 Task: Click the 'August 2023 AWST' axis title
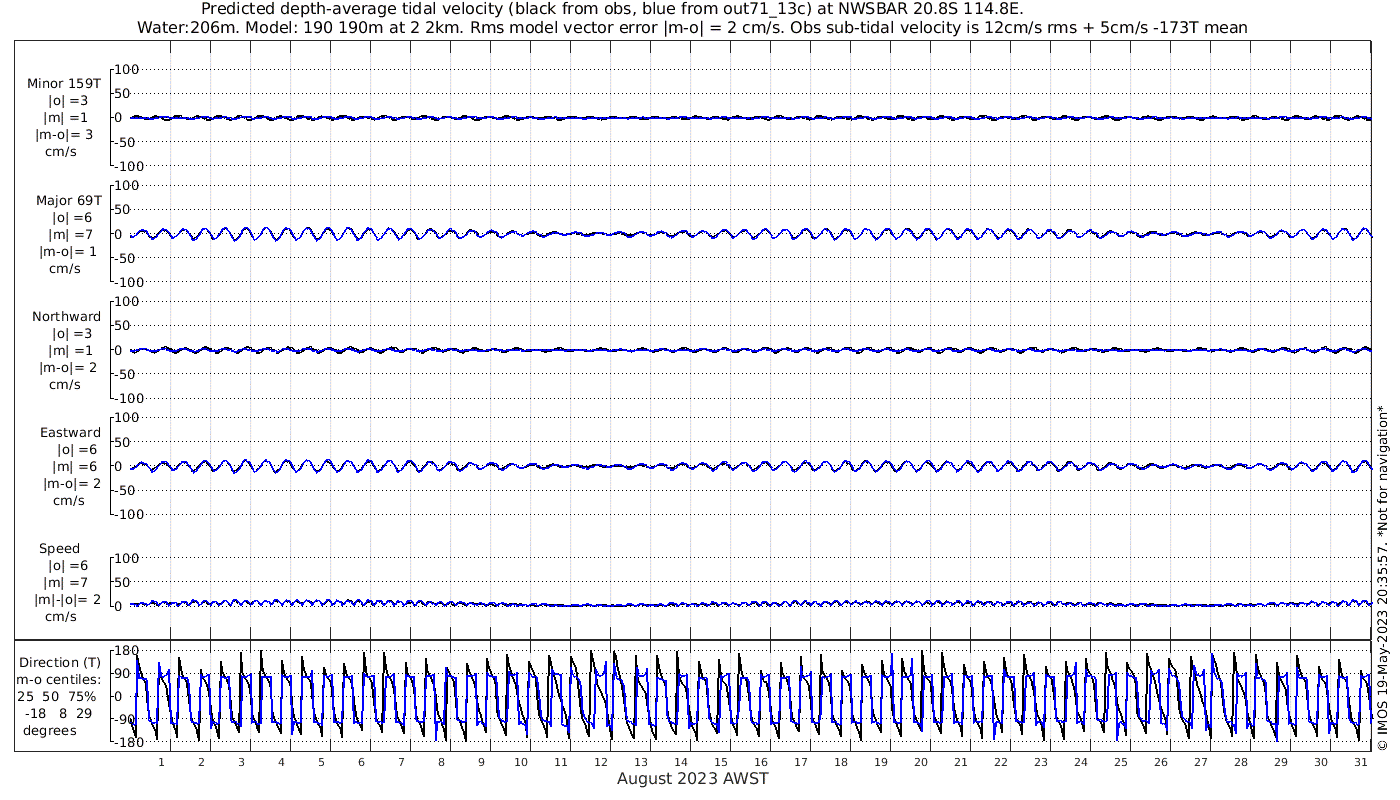point(692,778)
